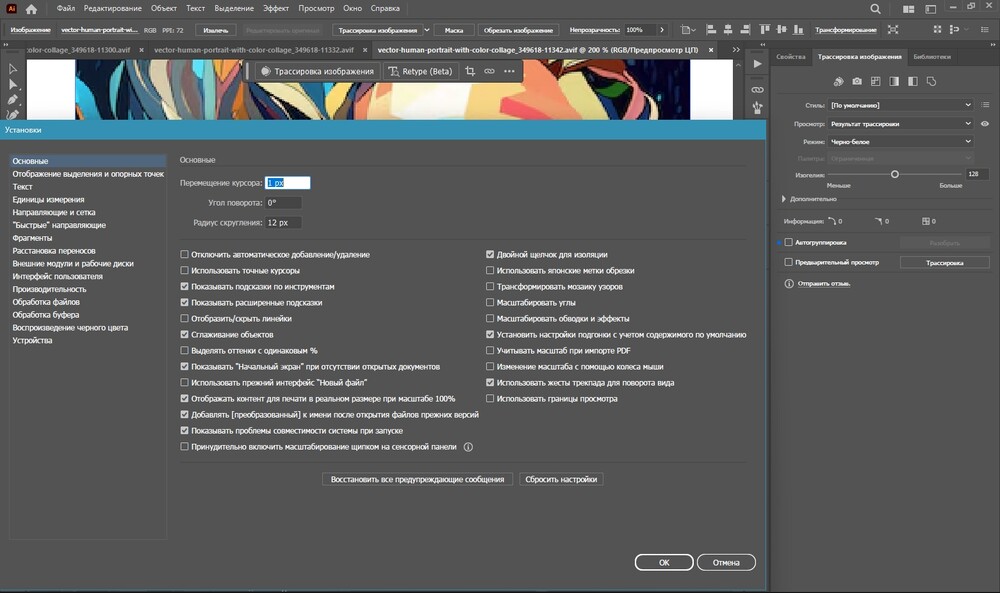Click the Home icon in the menu bar
The image size is (1000, 593).
coord(31,9)
